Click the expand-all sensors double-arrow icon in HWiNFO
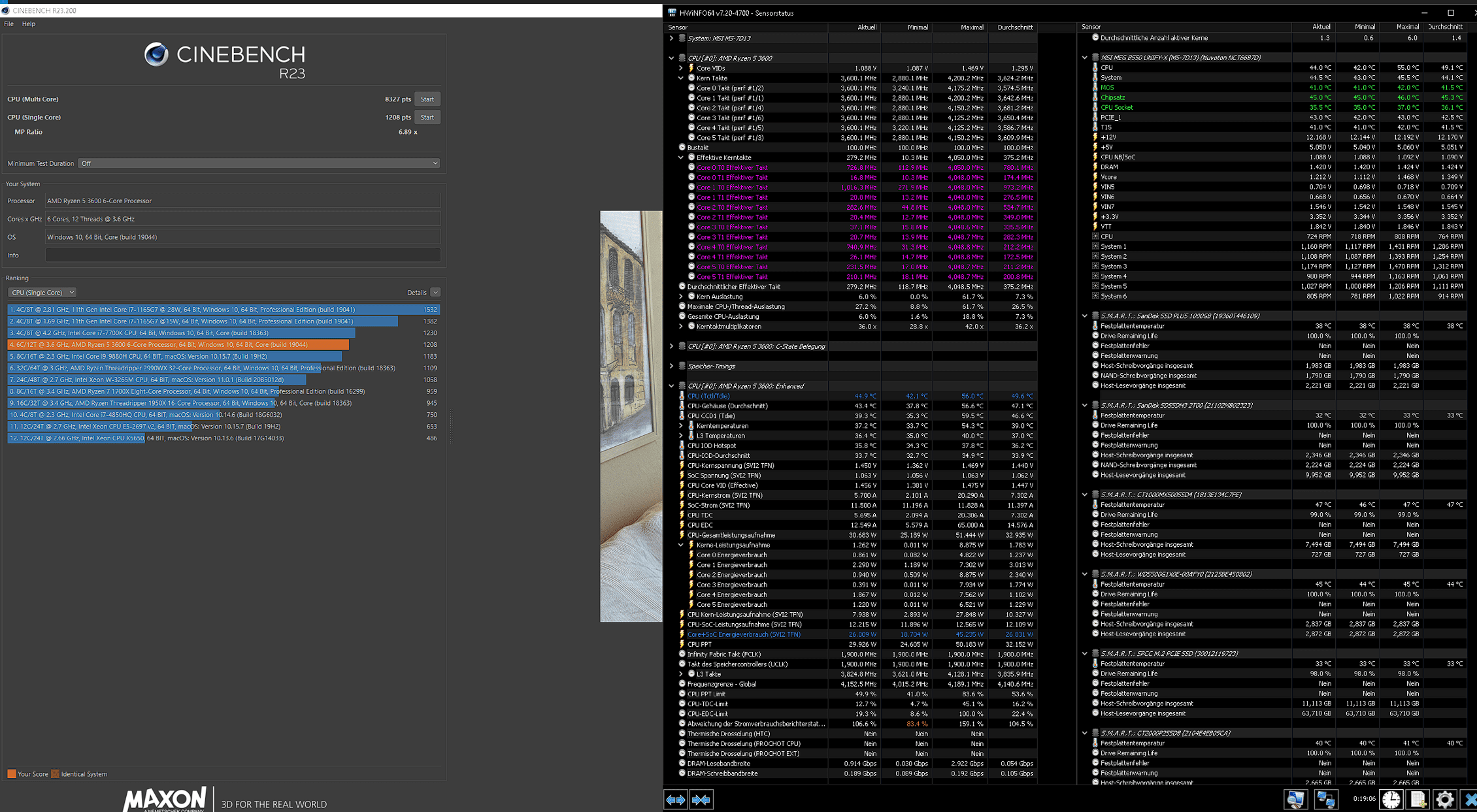This screenshot has width=1477, height=812. (x=675, y=799)
